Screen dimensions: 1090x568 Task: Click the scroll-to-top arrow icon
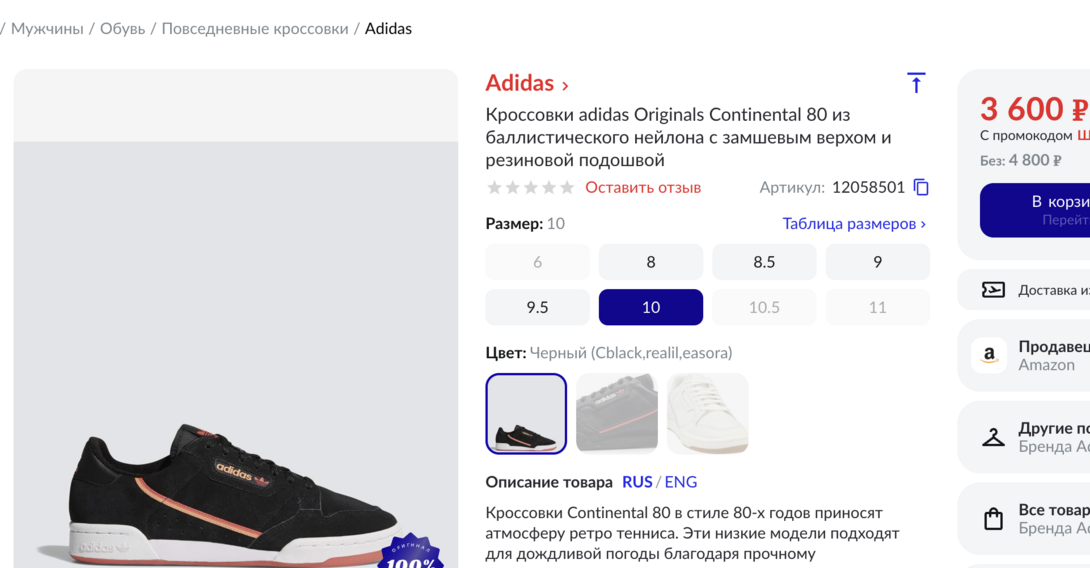click(916, 83)
